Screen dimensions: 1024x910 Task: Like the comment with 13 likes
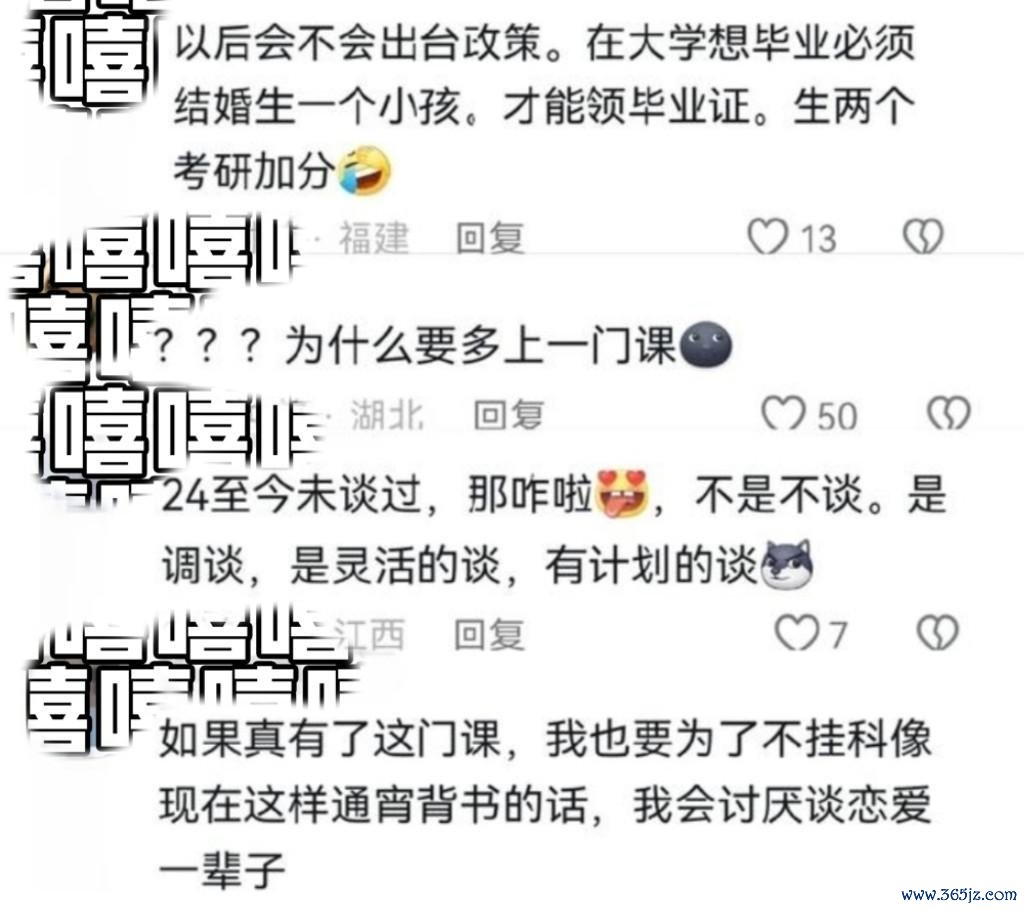click(767, 236)
